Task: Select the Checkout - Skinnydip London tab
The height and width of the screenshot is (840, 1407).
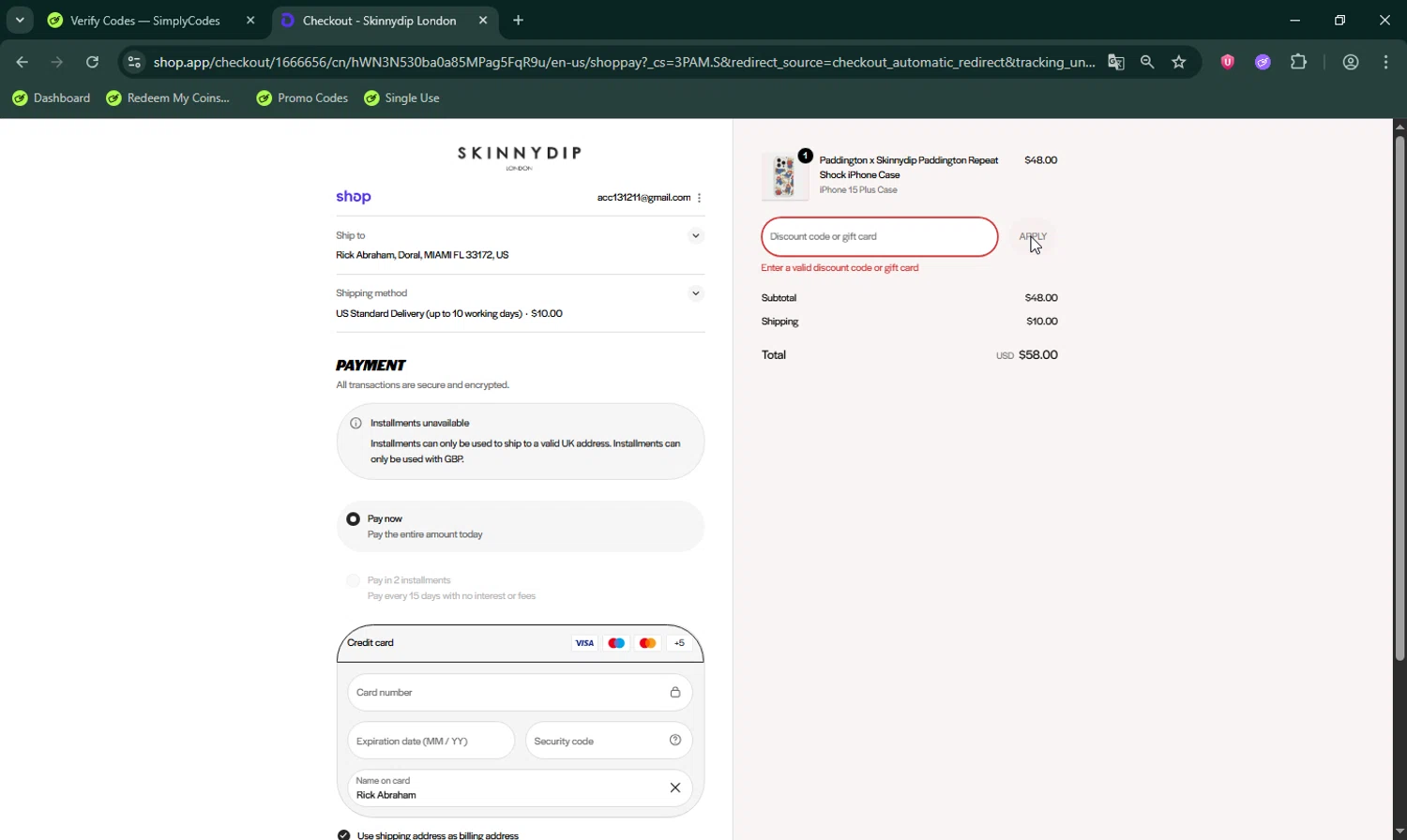Action: click(379, 20)
